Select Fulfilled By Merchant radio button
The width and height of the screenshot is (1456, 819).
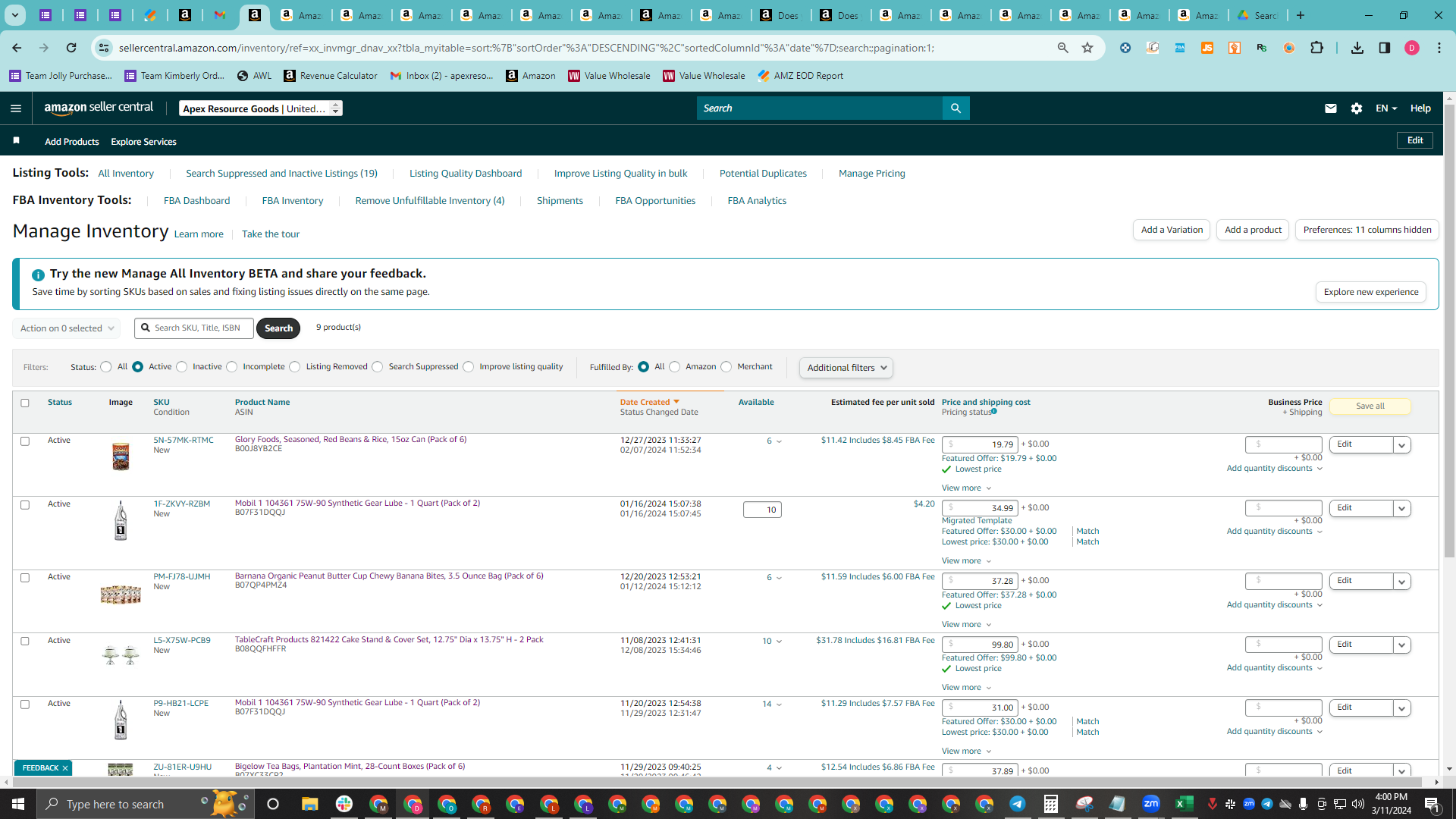[726, 367]
